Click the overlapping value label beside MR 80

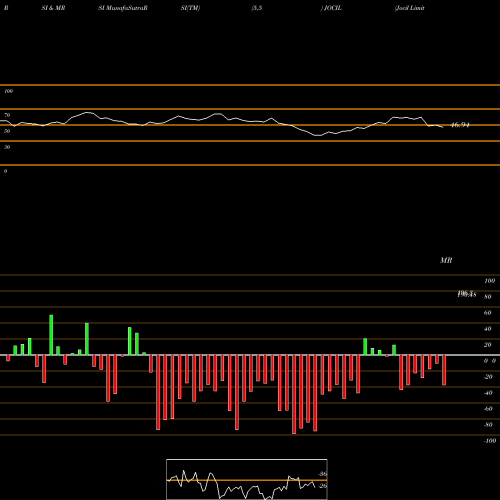(x=467, y=294)
